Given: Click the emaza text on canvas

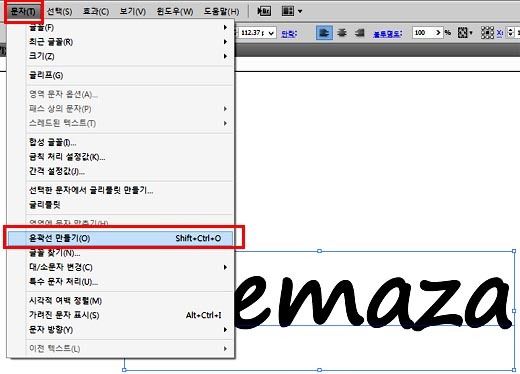Looking at the screenshot, I should [x=373, y=302].
